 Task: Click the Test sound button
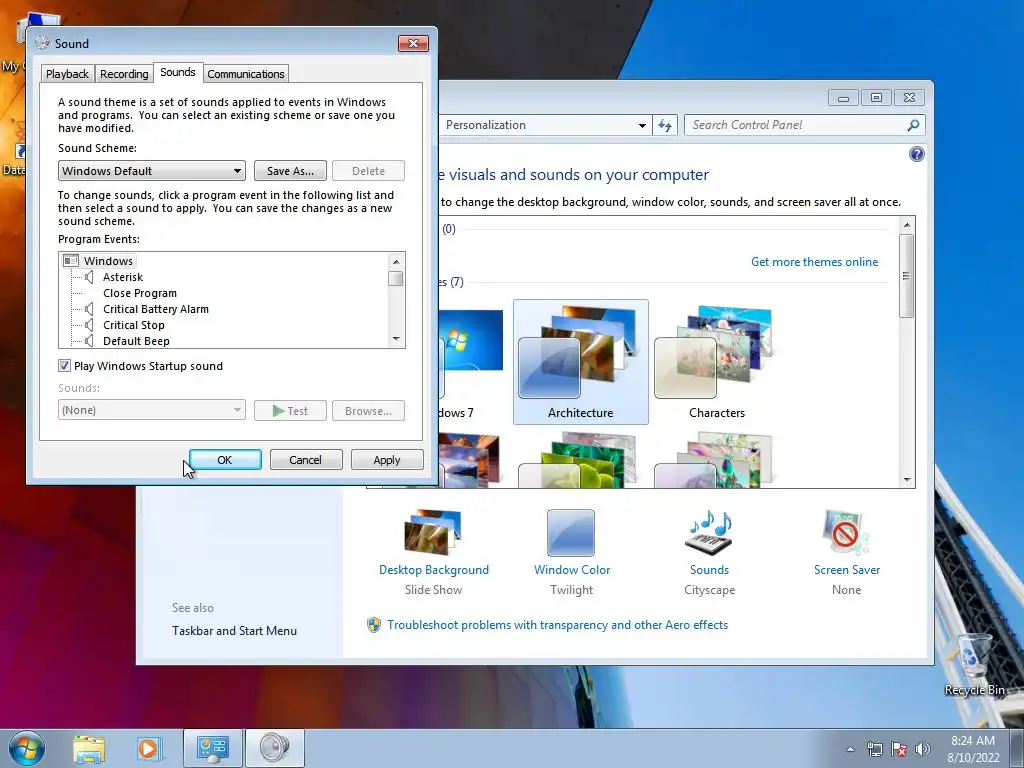pos(290,411)
